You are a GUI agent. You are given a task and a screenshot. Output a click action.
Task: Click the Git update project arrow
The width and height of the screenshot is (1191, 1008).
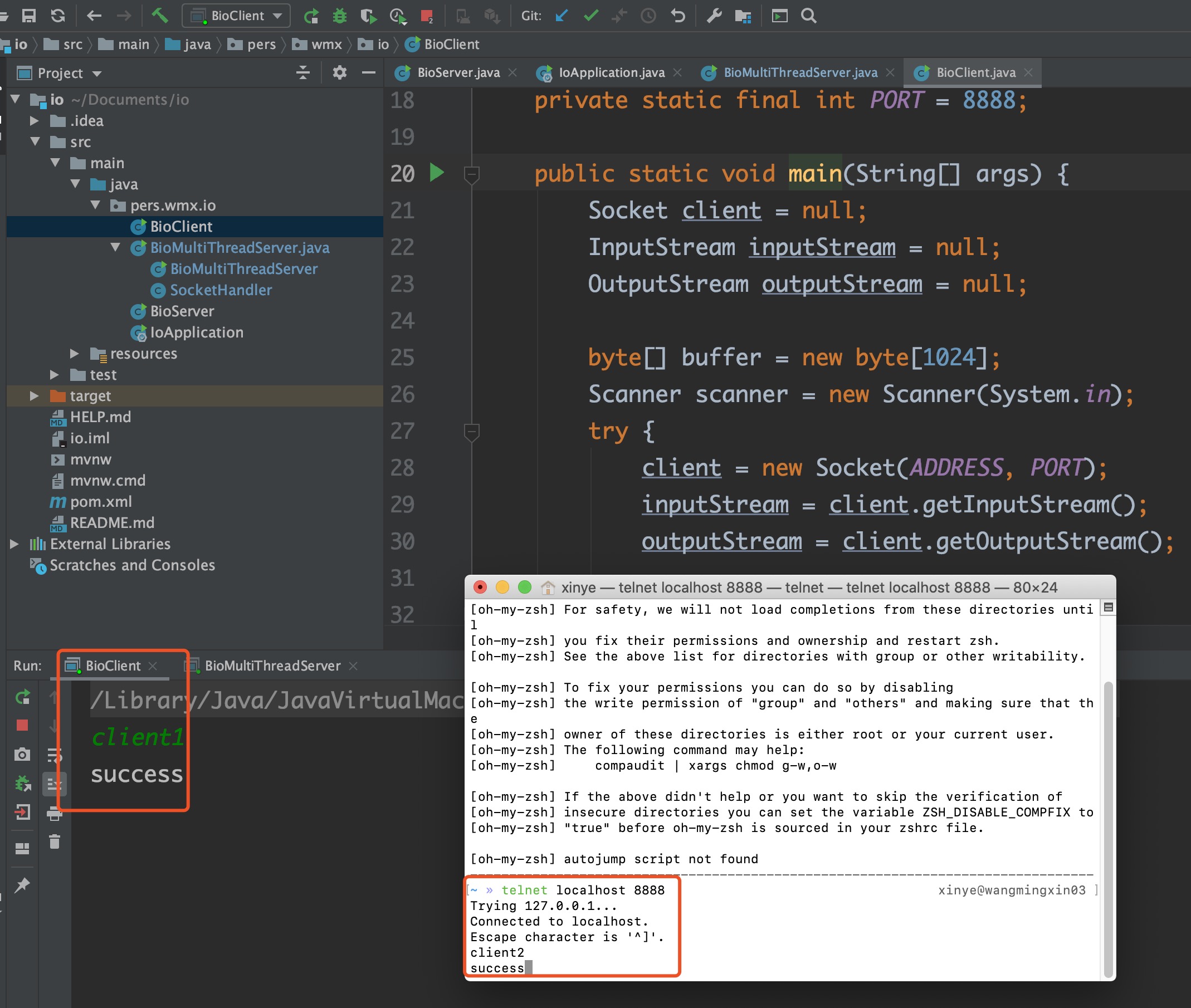click(562, 16)
